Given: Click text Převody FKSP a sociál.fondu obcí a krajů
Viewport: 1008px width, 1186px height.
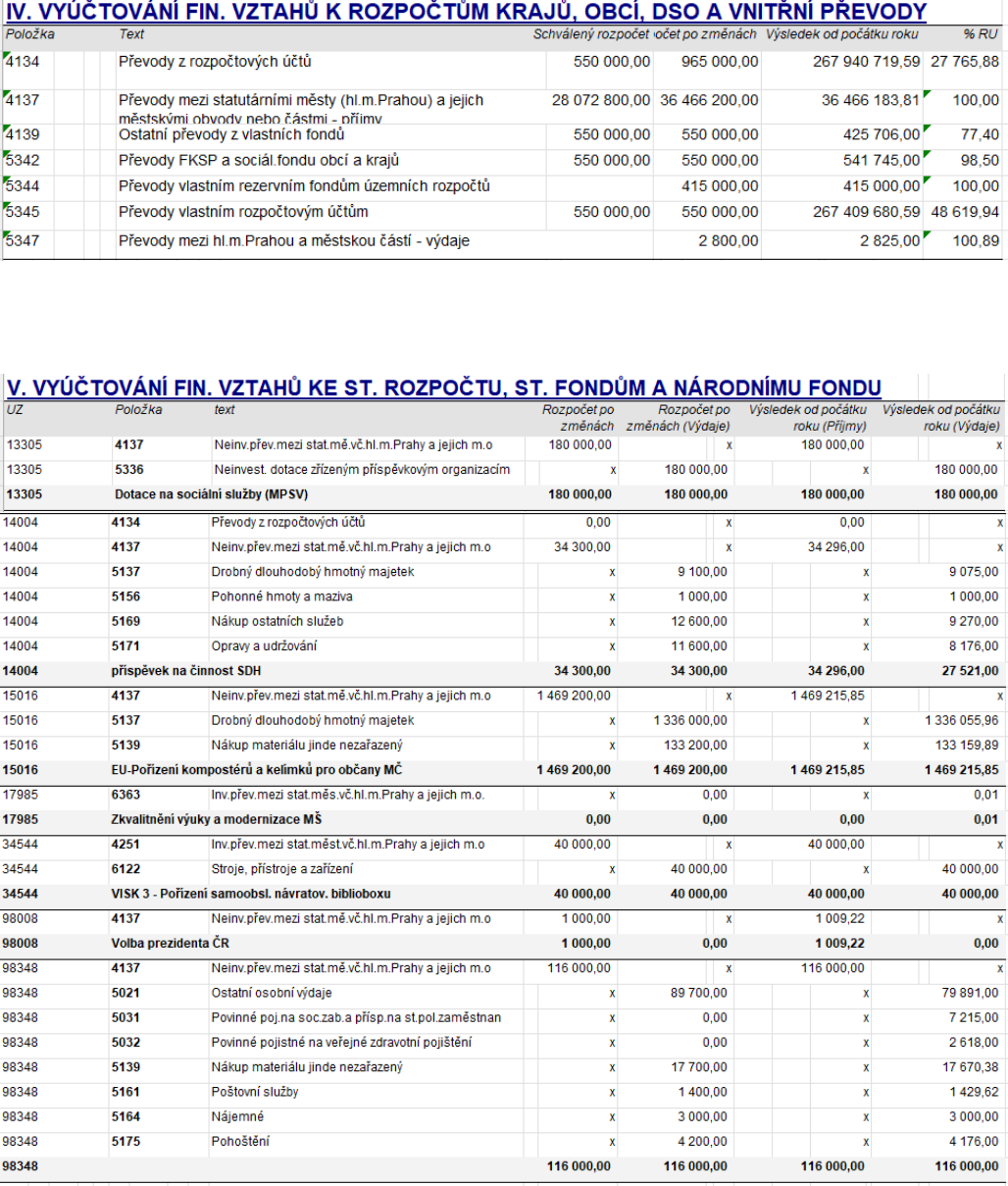Looking at the screenshot, I should [x=259, y=160].
